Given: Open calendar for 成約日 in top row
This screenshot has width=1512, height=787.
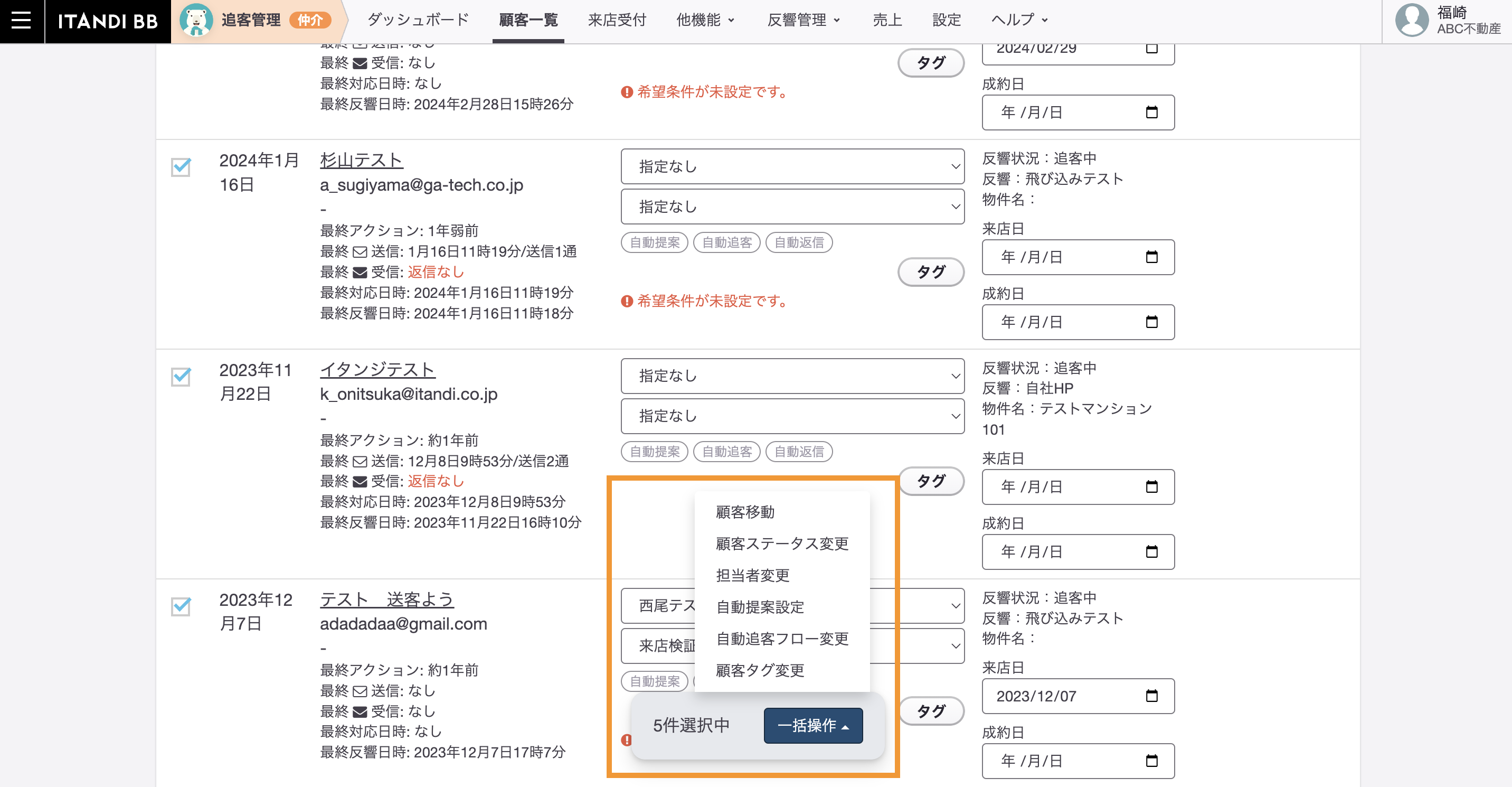Looking at the screenshot, I should click(1151, 112).
